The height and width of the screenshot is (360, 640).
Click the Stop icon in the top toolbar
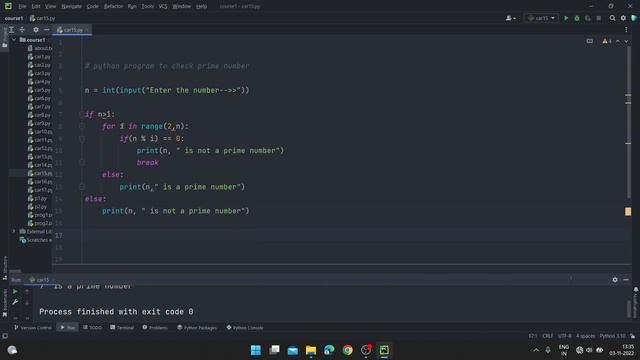[599, 18]
